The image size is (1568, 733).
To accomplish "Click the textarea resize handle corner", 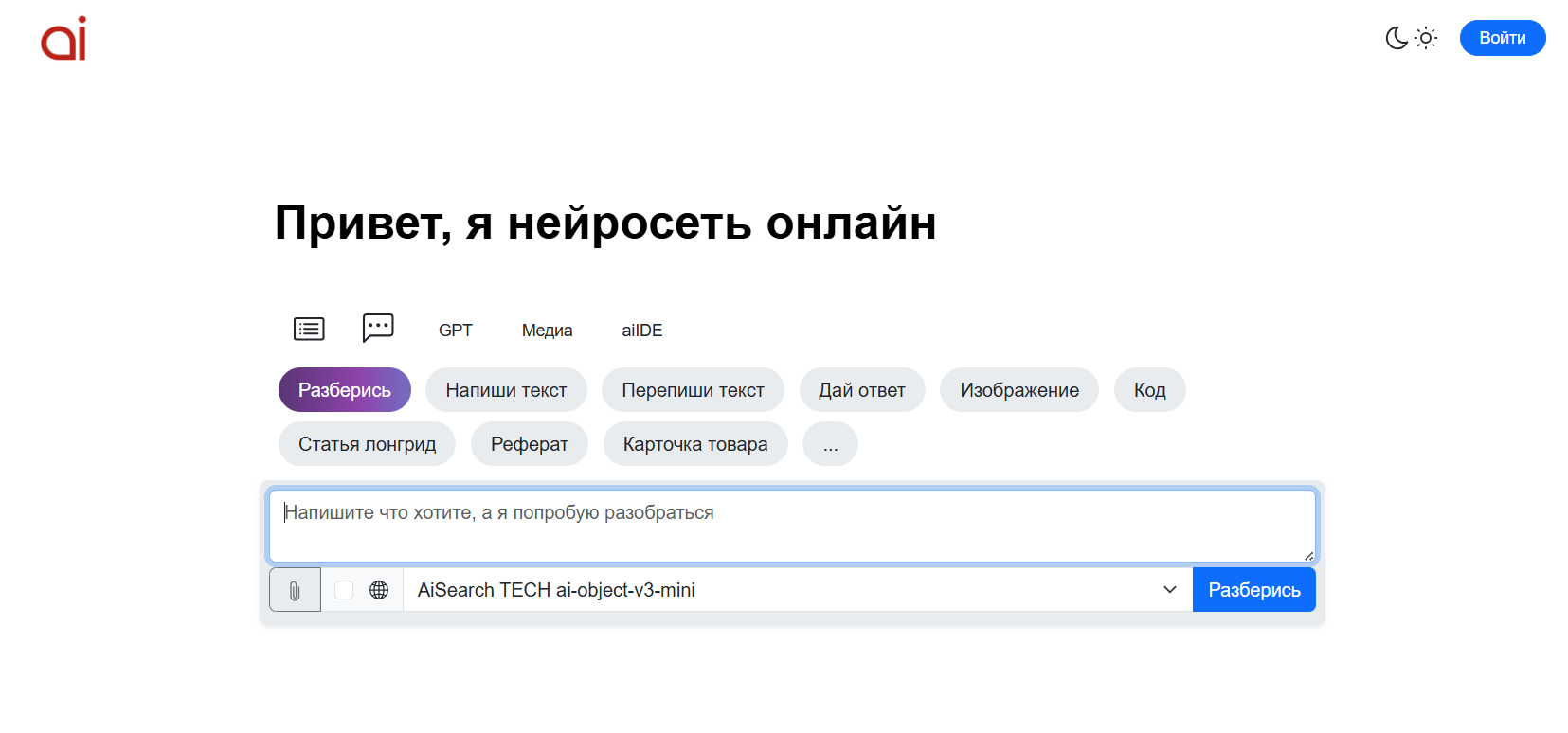I will tap(1309, 556).
